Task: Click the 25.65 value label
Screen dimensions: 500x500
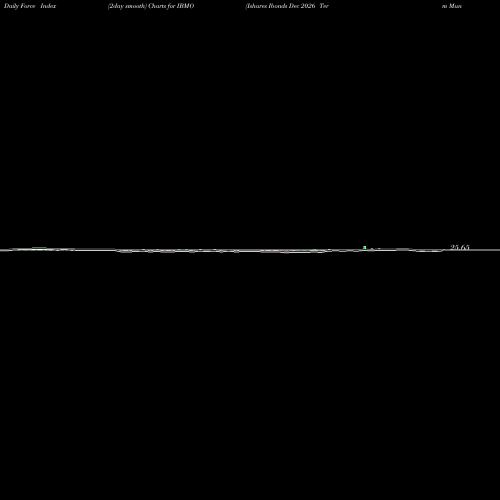Action: point(460,247)
